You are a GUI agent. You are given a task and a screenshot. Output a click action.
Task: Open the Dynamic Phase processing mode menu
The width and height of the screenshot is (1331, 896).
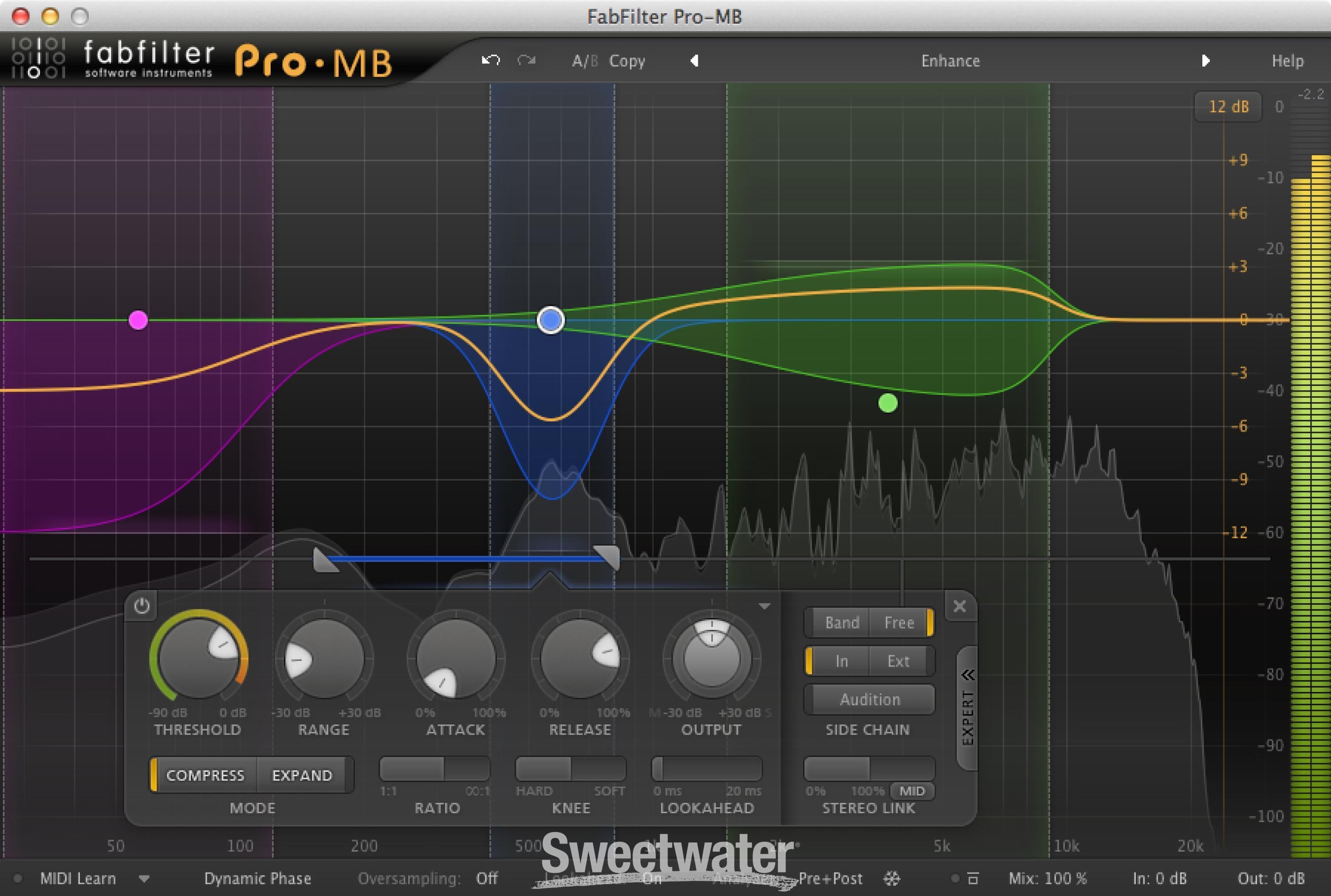258,878
